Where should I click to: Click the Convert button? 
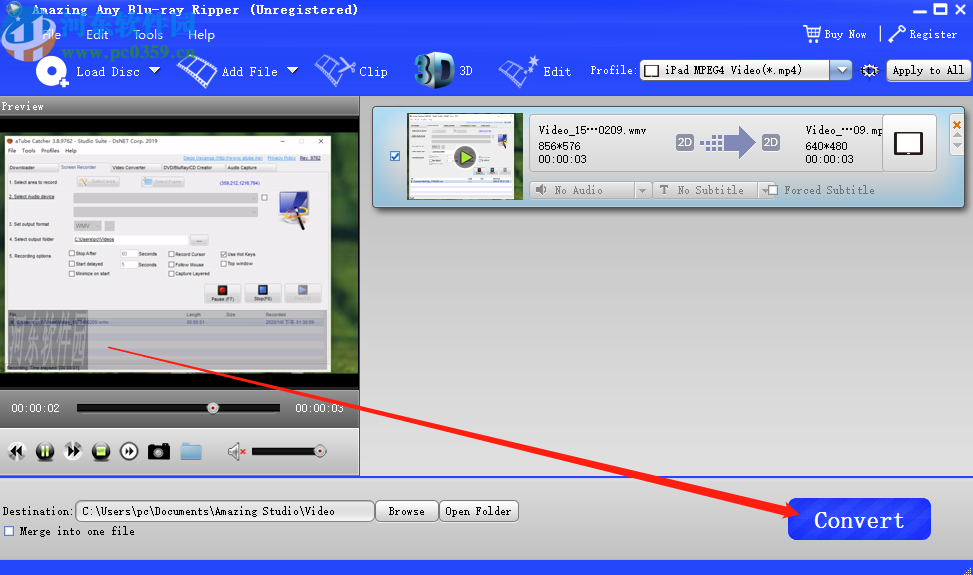(x=859, y=519)
